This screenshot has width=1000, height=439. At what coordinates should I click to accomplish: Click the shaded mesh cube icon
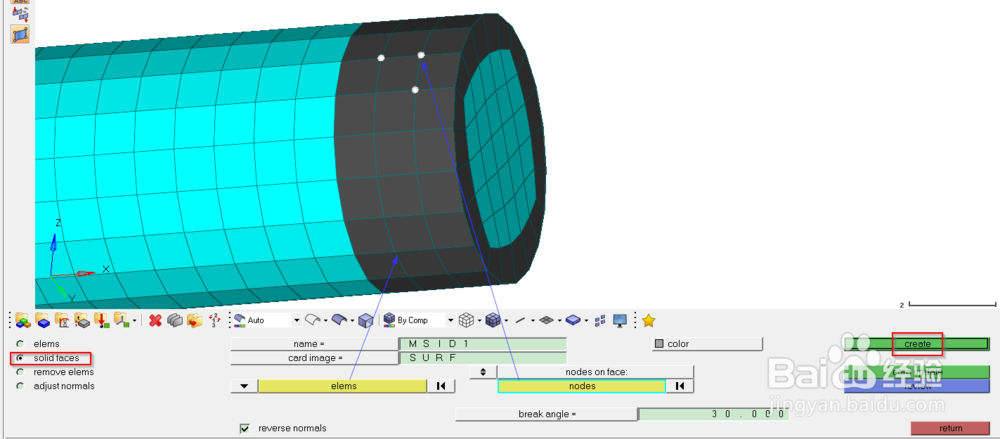pyautogui.click(x=492, y=320)
